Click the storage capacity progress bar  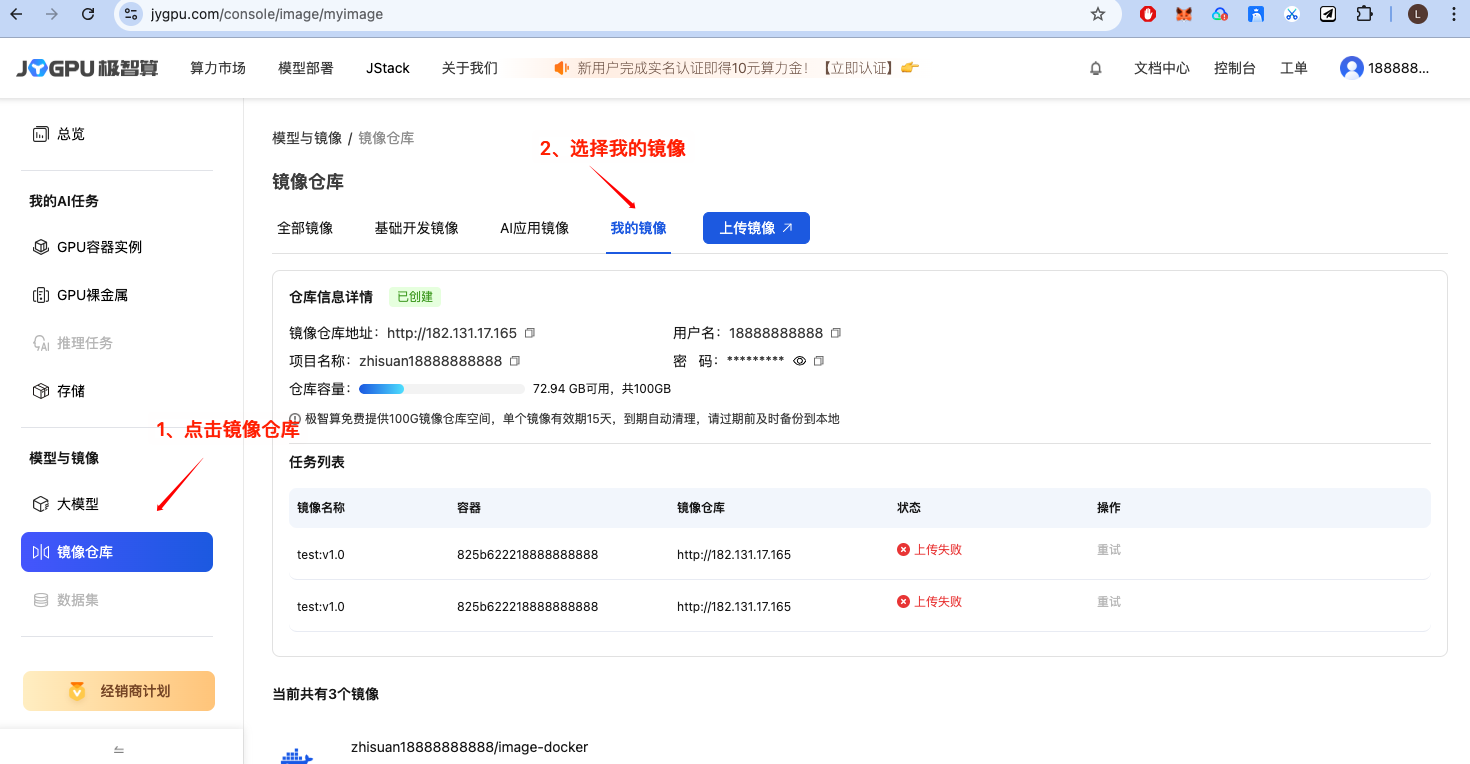441,389
